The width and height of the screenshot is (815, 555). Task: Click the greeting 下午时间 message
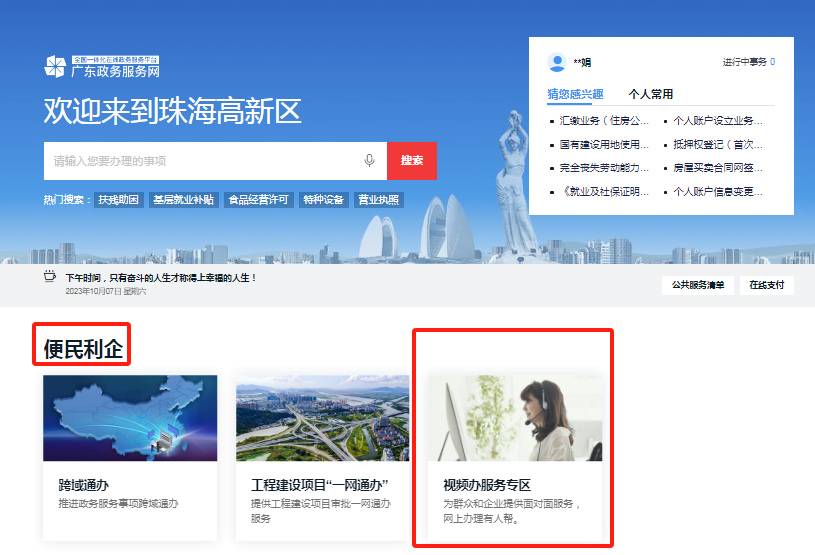[x=161, y=278]
